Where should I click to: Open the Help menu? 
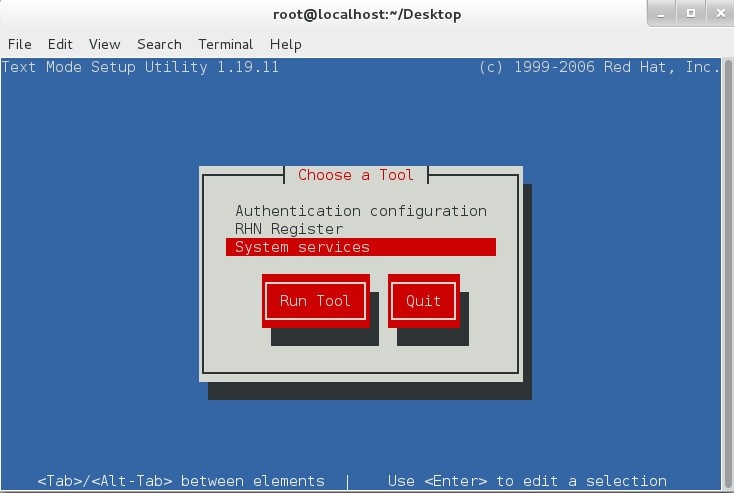(x=285, y=44)
